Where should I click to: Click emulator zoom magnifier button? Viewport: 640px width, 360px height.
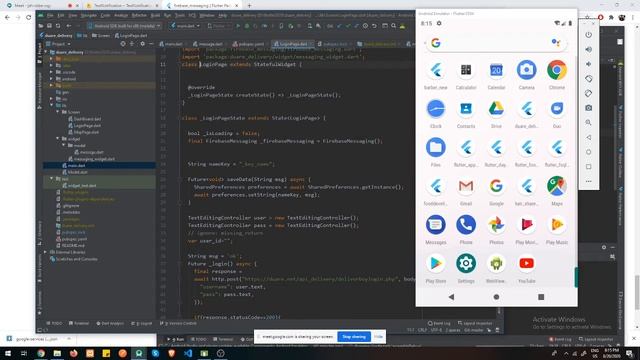pyautogui.click(x=588, y=122)
